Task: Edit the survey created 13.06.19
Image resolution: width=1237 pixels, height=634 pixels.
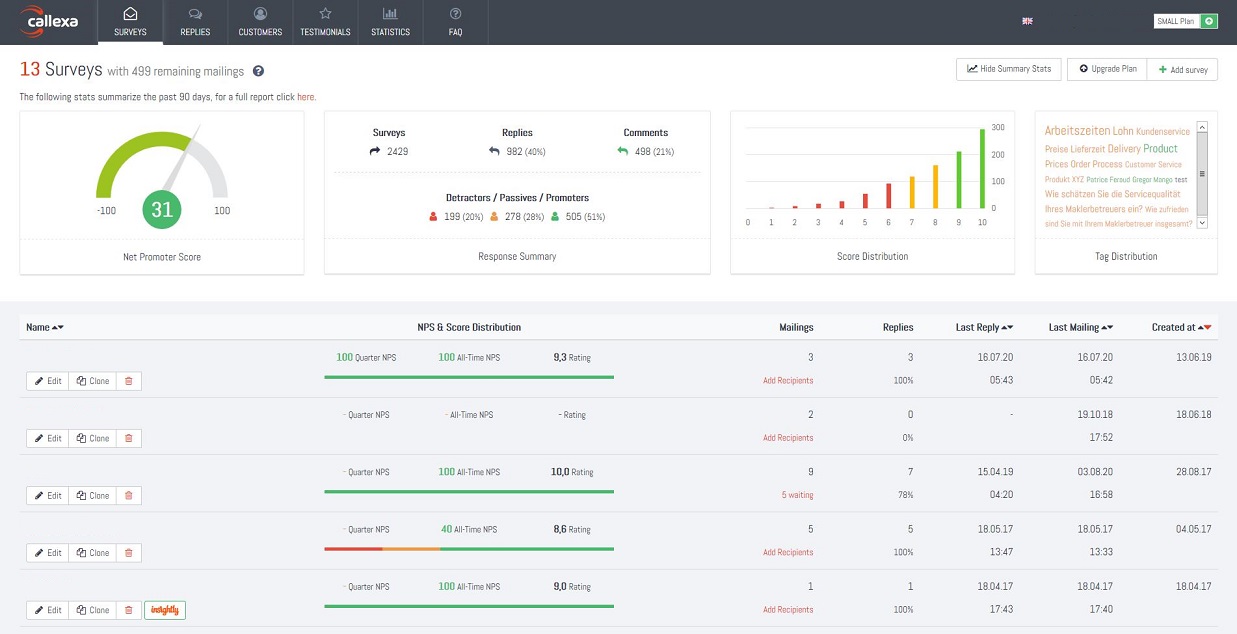Action: click(x=47, y=381)
